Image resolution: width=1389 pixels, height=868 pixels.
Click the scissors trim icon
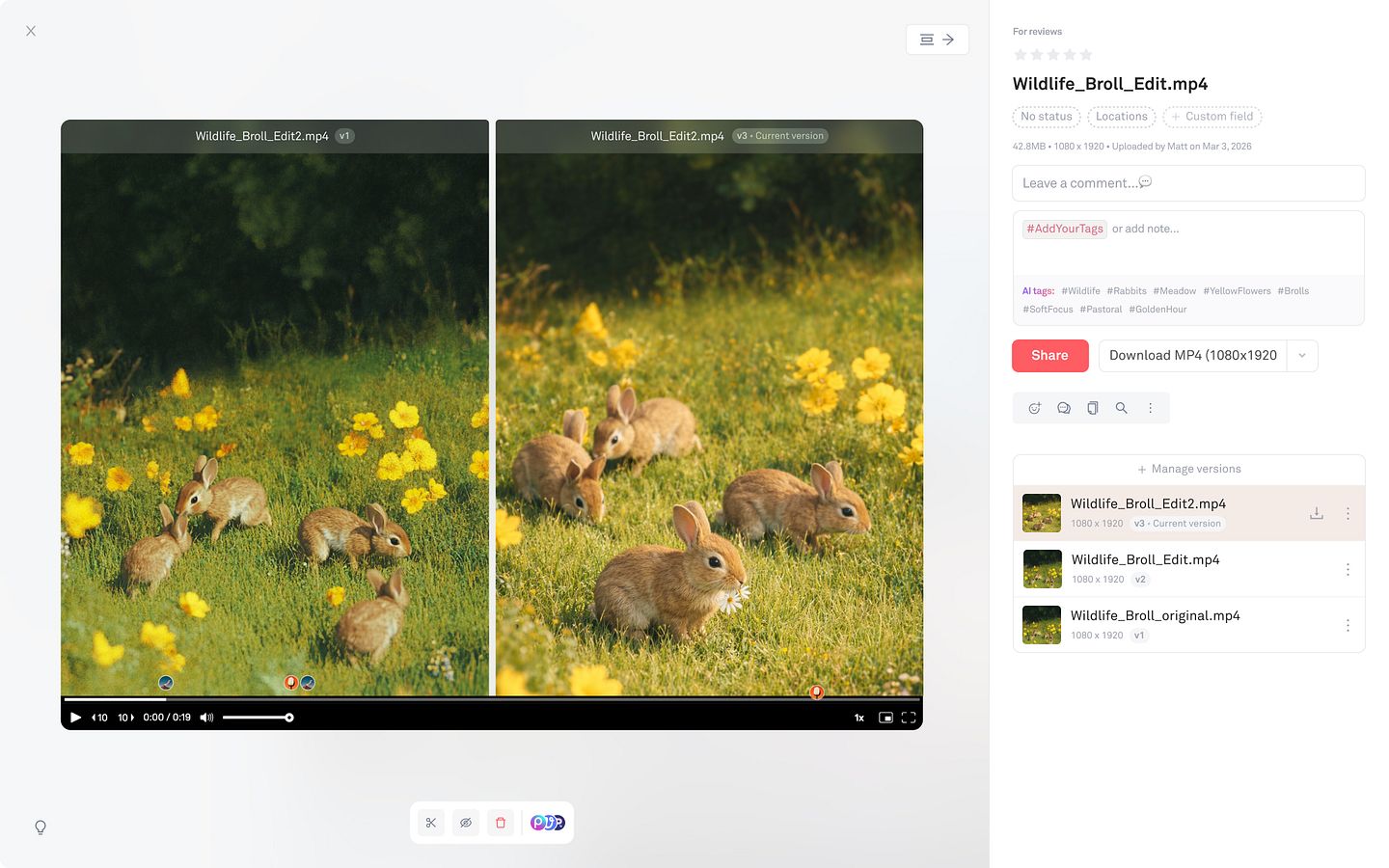click(431, 823)
